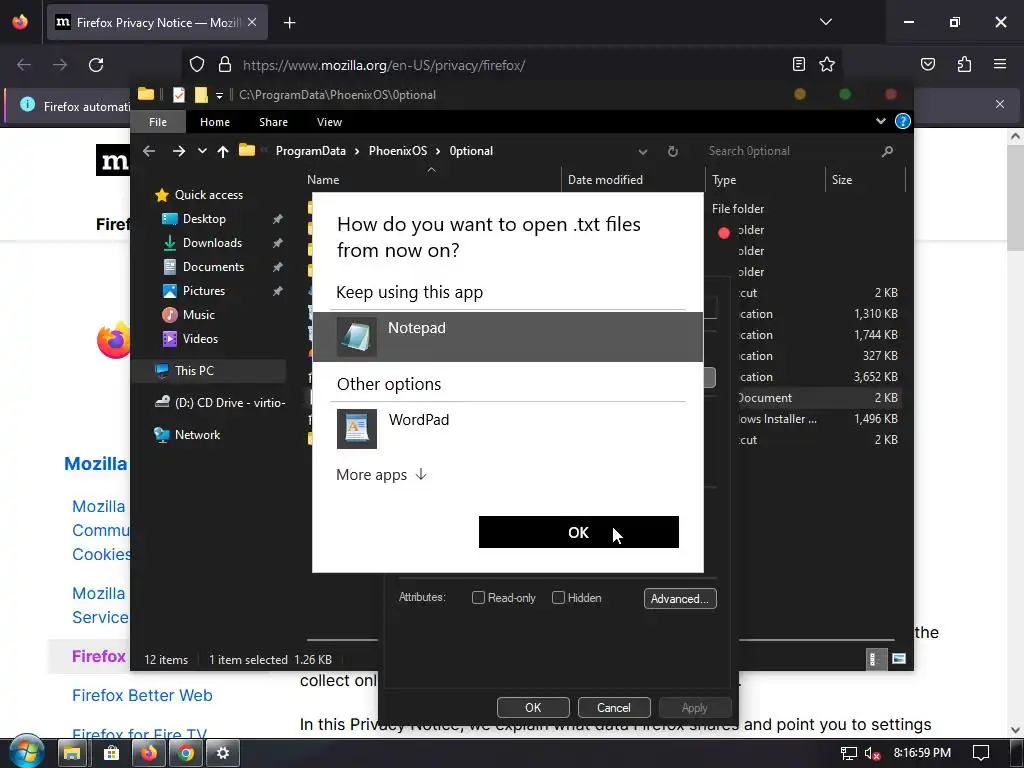Viewport: 1024px width, 768px height.
Task: Open Documents in the sidebar
Action: (213, 267)
